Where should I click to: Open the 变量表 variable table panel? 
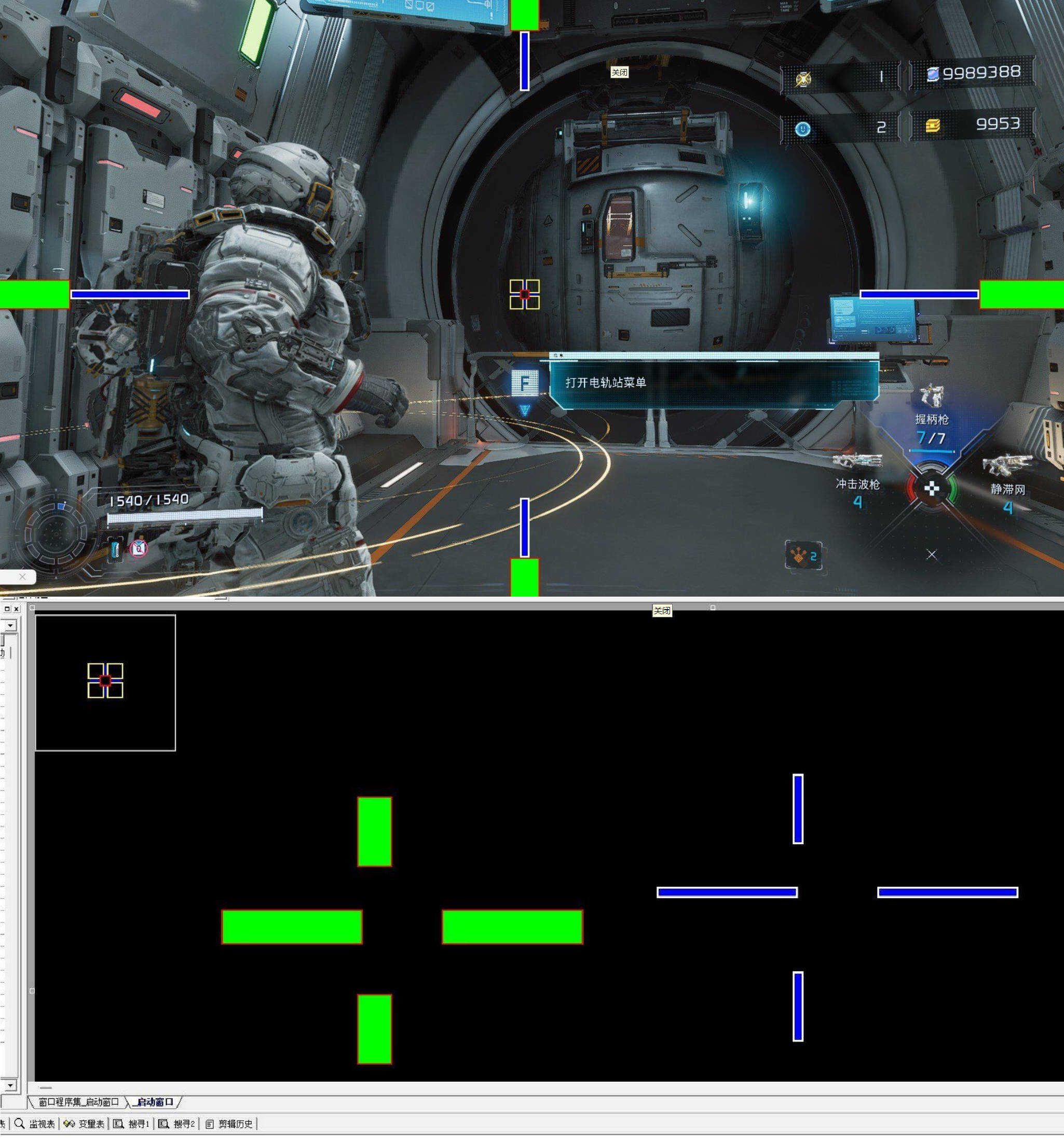click(x=84, y=1124)
